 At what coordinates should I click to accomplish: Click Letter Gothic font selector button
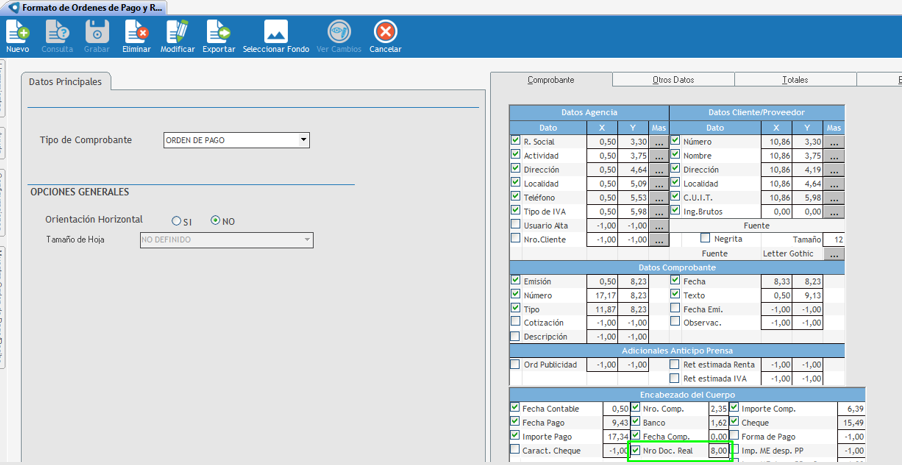click(834, 255)
